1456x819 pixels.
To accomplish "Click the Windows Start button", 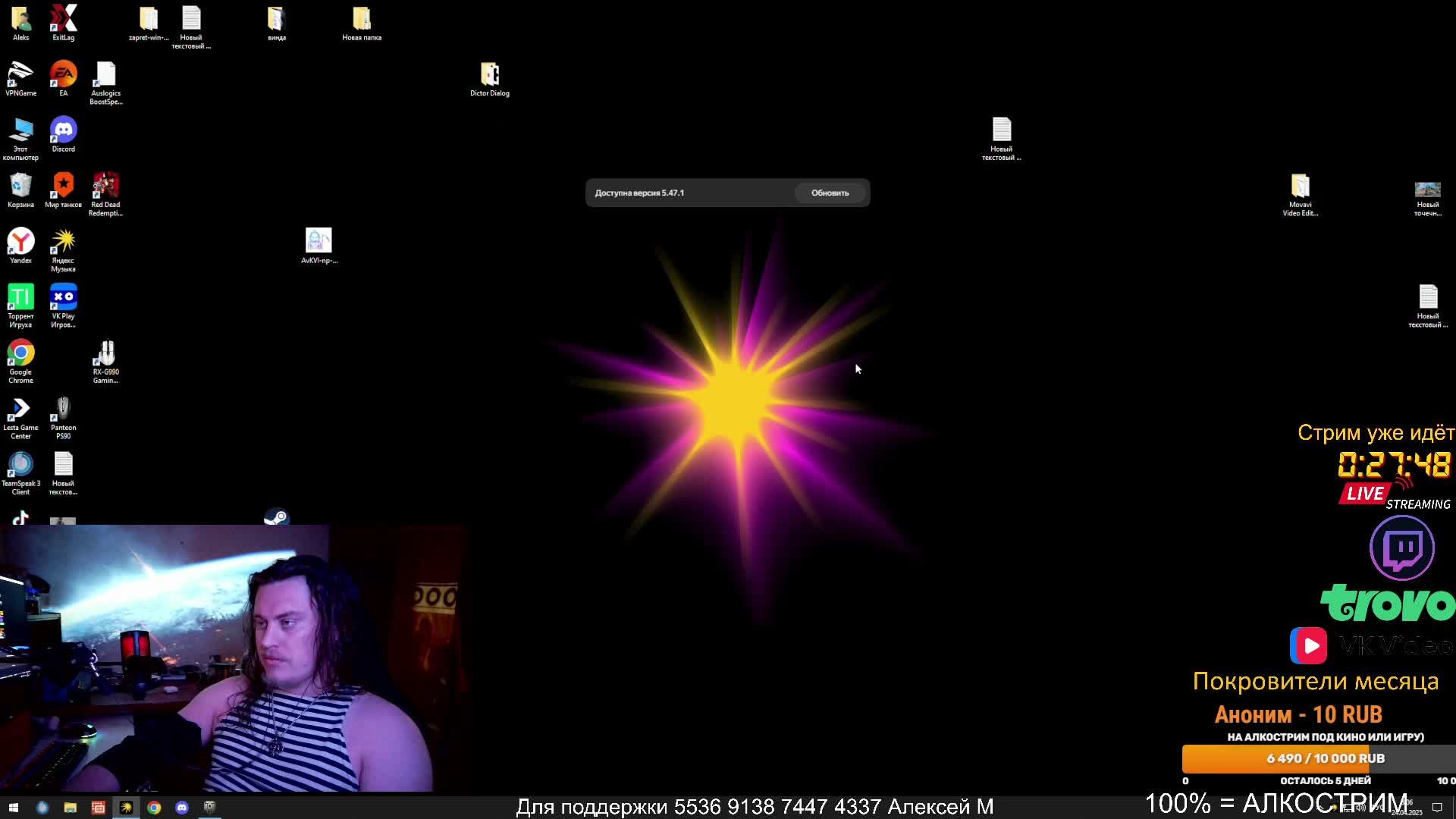I will [x=13, y=808].
